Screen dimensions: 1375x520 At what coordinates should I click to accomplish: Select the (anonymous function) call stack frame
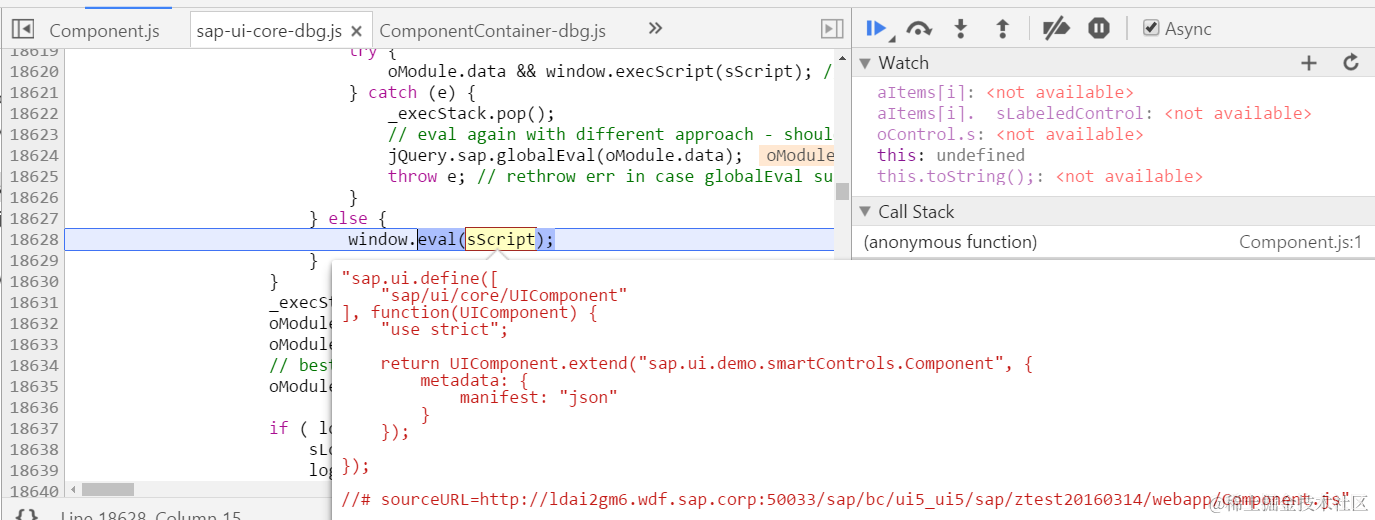950,242
